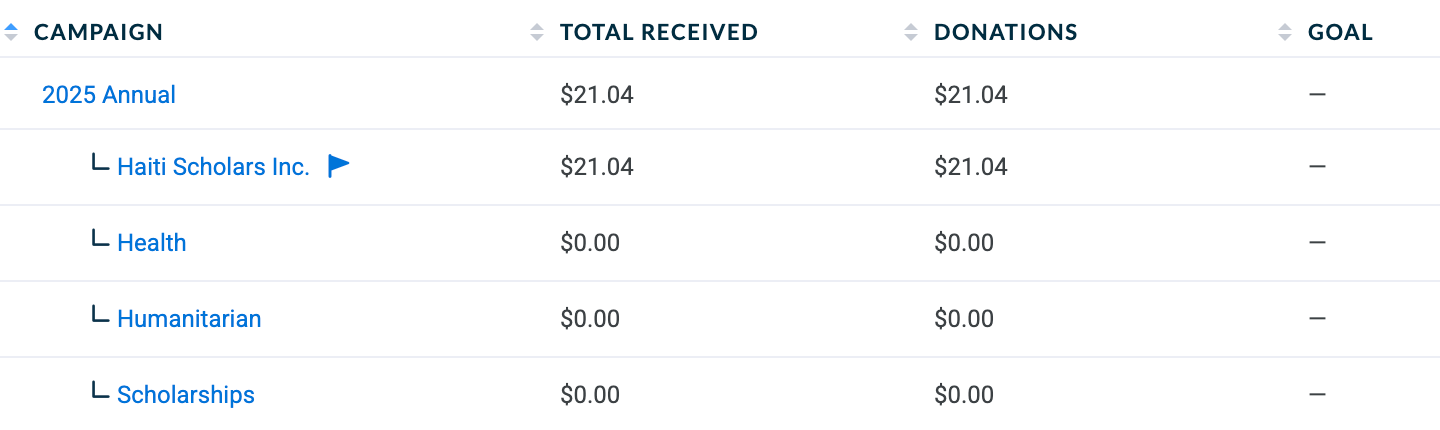This screenshot has height=430, width=1440.
Task: Sort table by the DONATIONS header
Action: pos(1006,32)
